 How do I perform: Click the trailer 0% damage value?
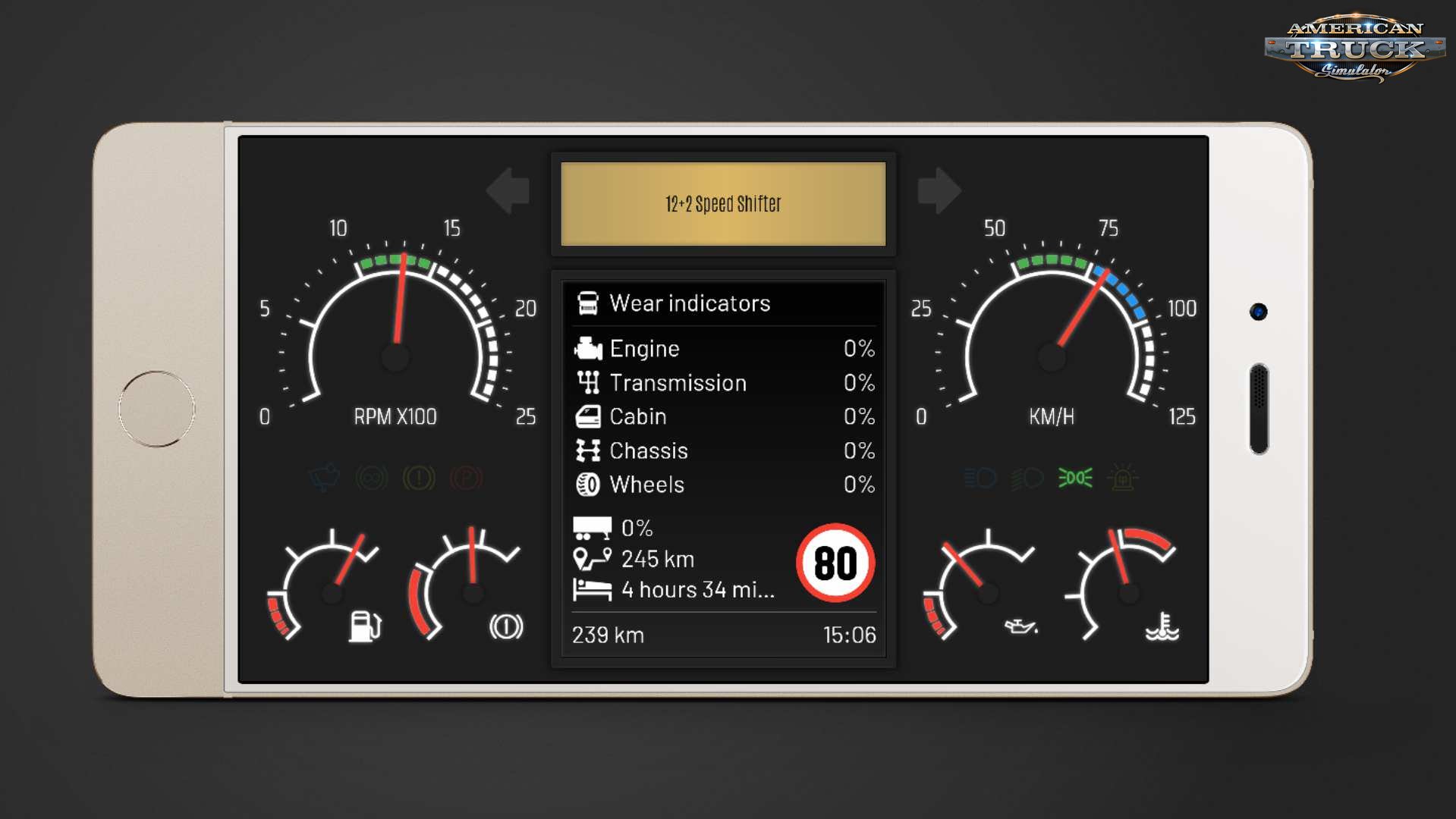click(x=637, y=528)
